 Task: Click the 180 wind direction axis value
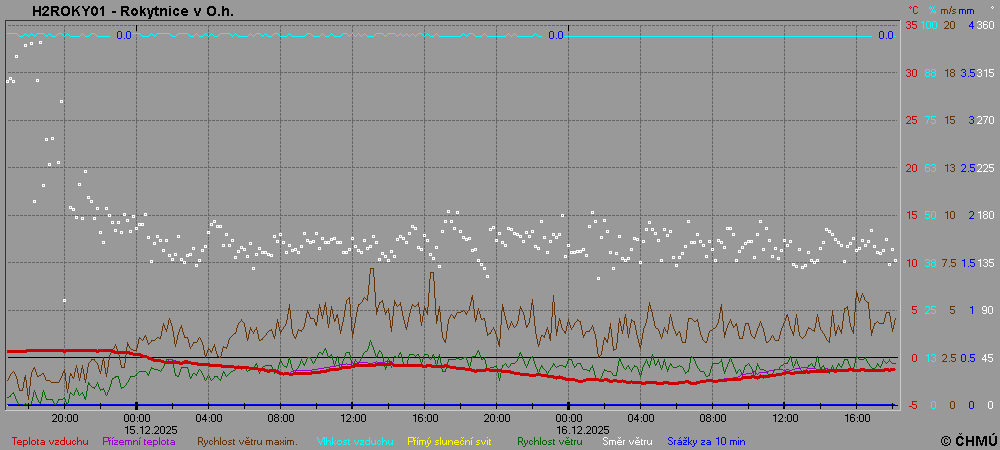pyautogui.click(x=985, y=215)
